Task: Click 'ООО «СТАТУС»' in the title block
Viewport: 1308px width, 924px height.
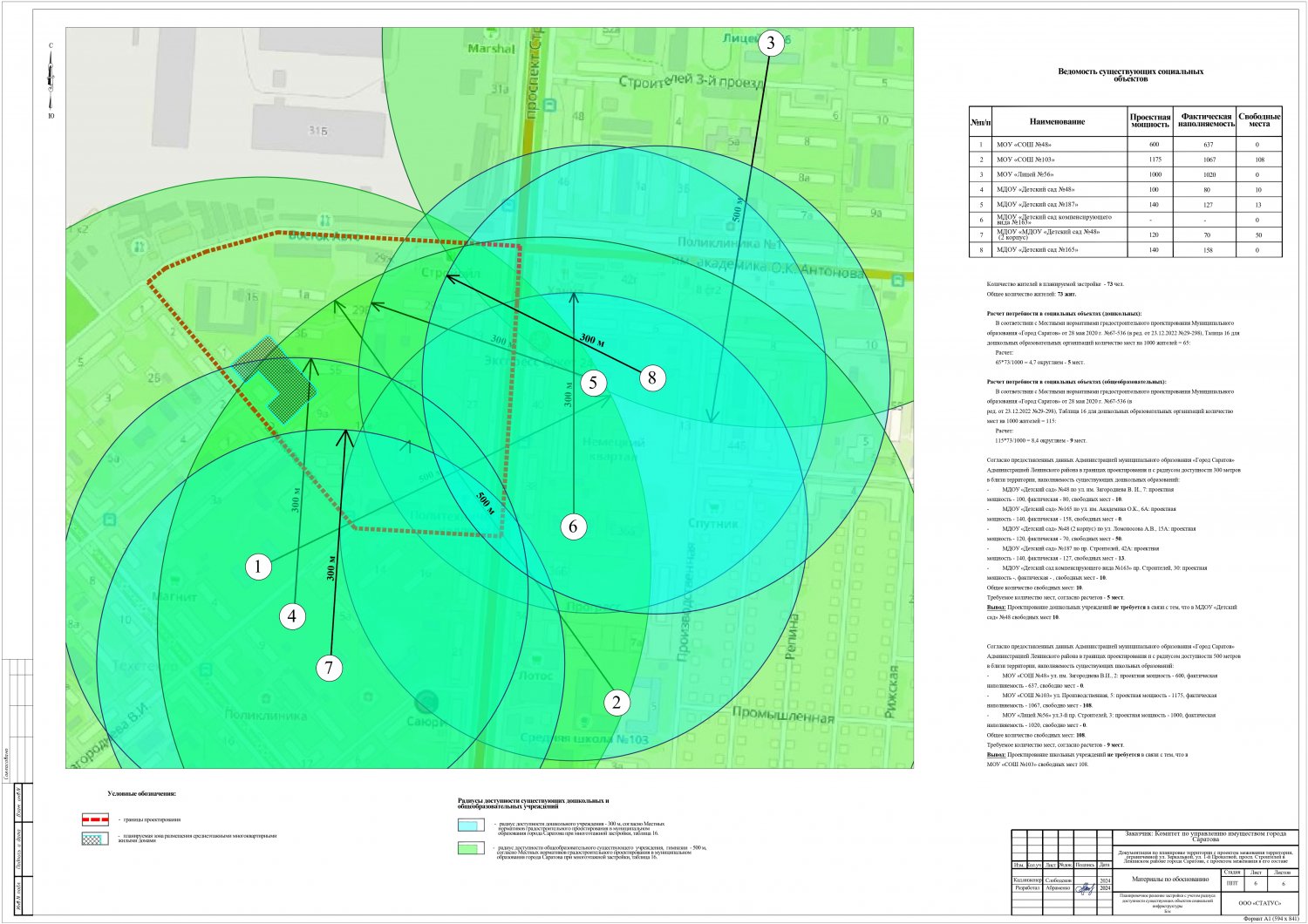Action: click(x=1259, y=903)
